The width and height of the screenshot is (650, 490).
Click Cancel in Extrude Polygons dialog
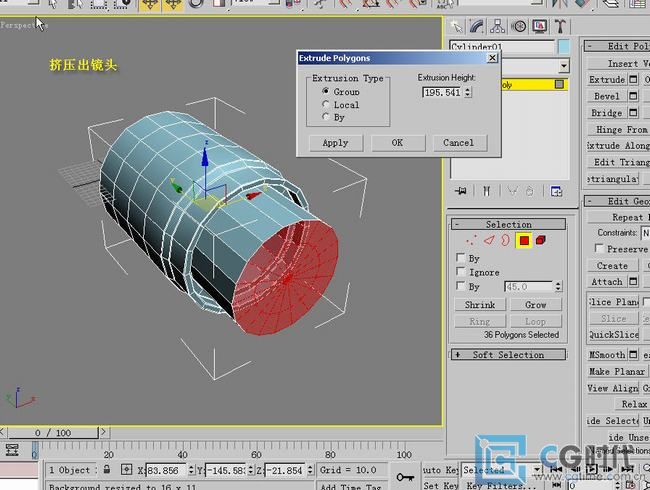point(459,143)
